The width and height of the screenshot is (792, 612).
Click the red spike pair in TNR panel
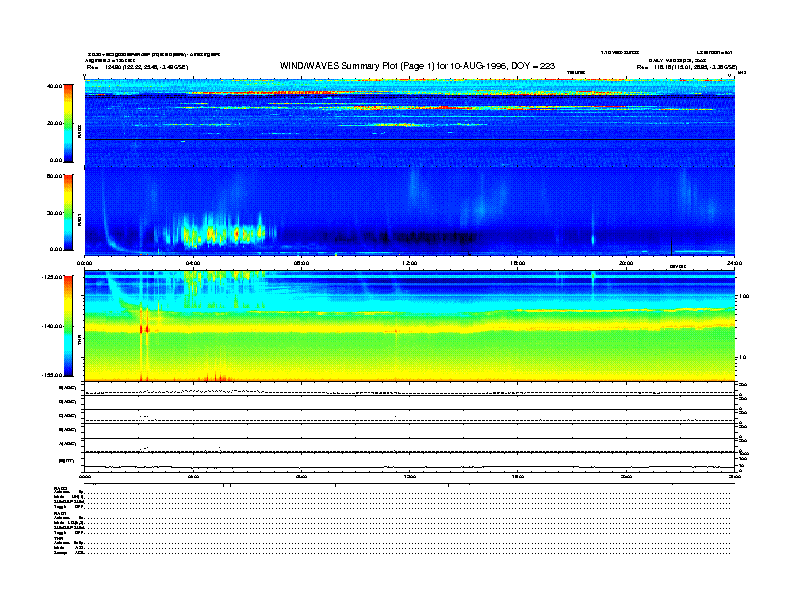pyautogui.click(x=144, y=329)
